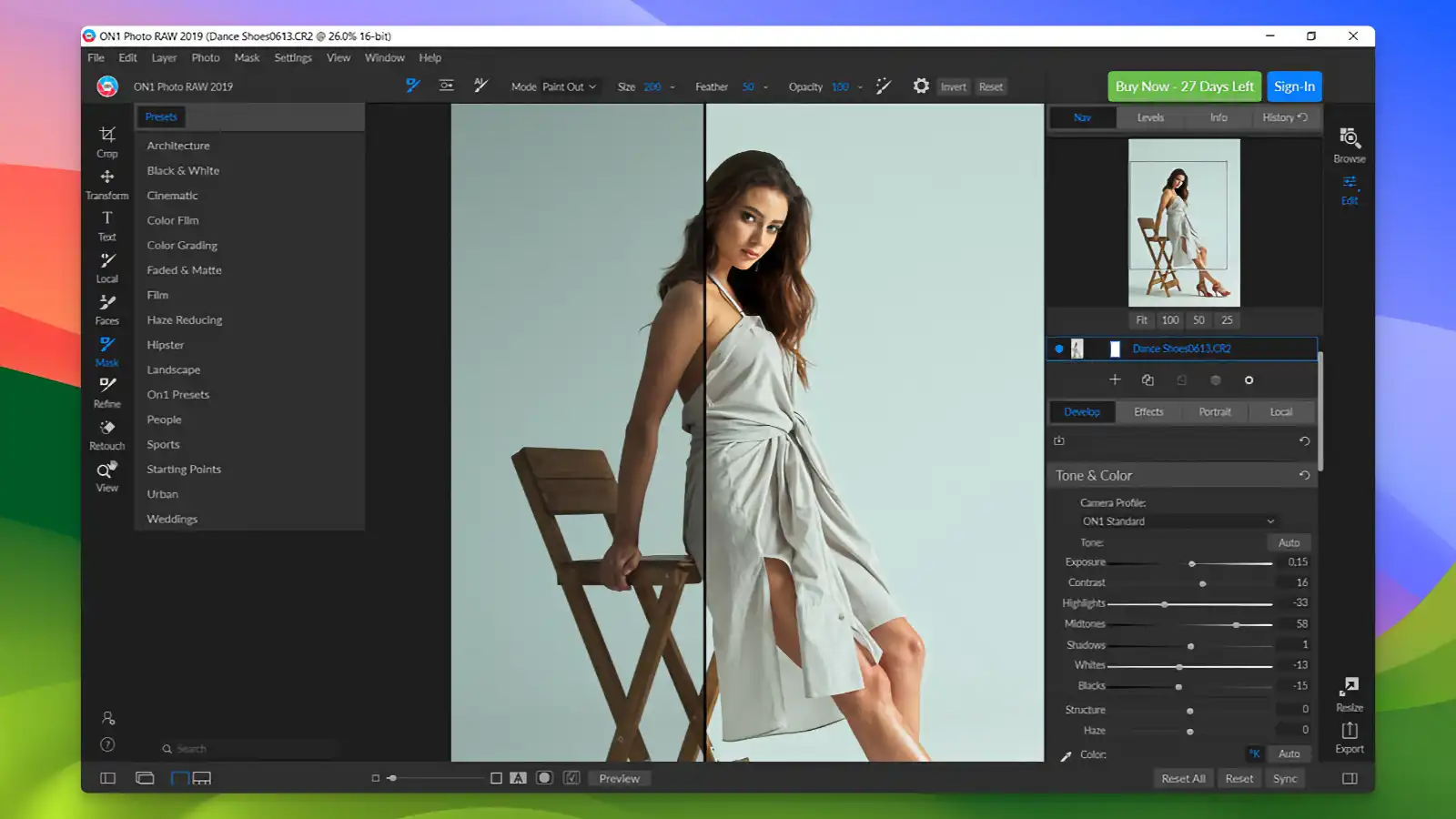Toggle visibility of the Dance Shoes0613.CR2 layer
The height and width of the screenshot is (819, 1456).
[x=1058, y=348]
